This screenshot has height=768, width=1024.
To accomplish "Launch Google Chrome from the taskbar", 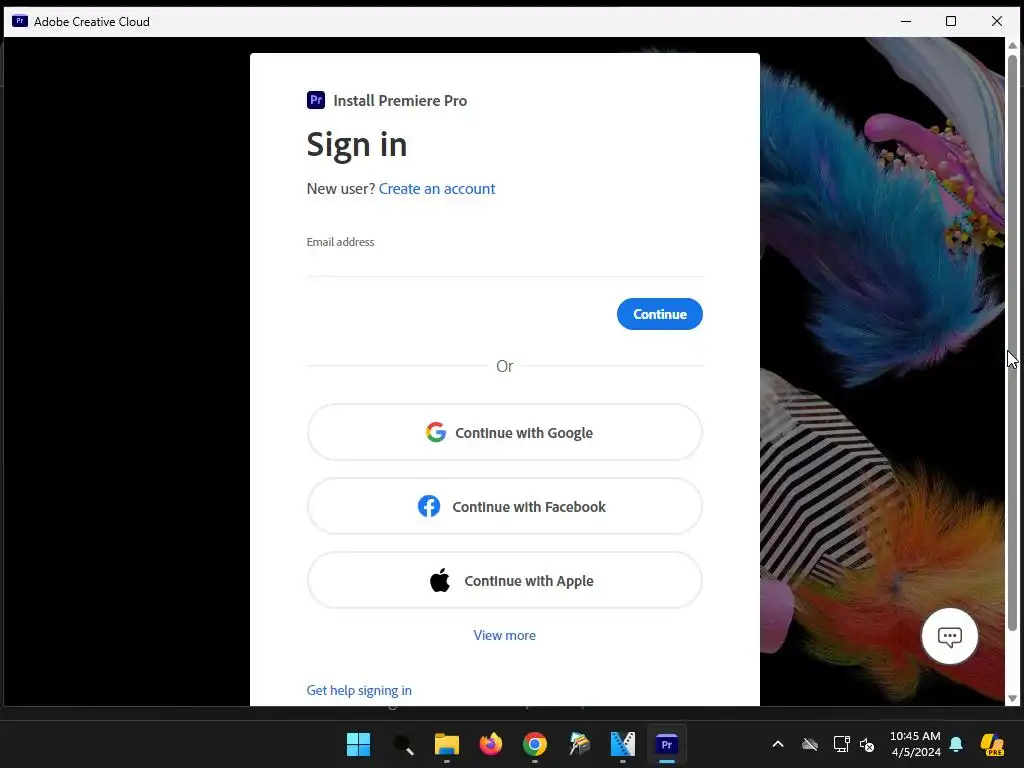I will [535, 744].
